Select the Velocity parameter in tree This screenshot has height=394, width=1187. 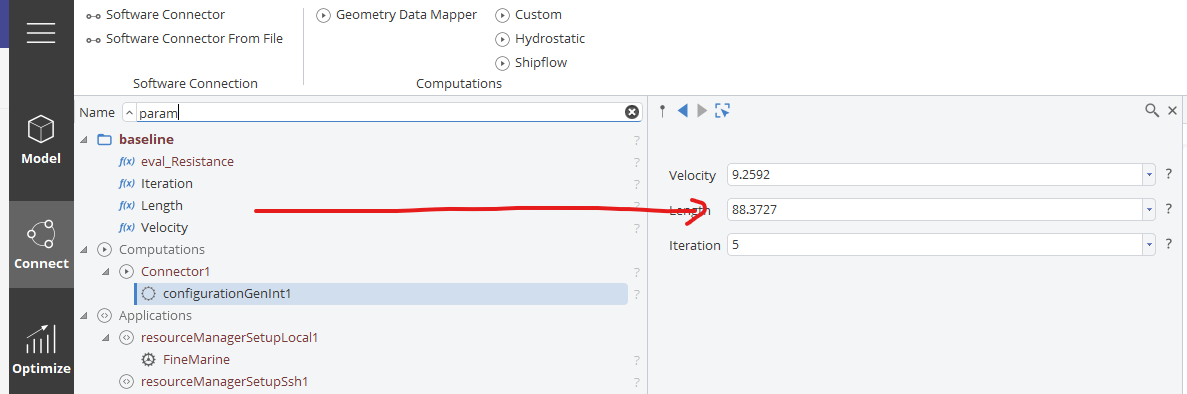(x=164, y=227)
